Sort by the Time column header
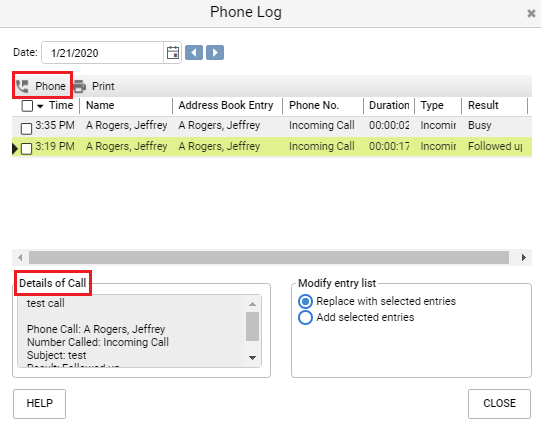 pyautogui.click(x=61, y=105)
